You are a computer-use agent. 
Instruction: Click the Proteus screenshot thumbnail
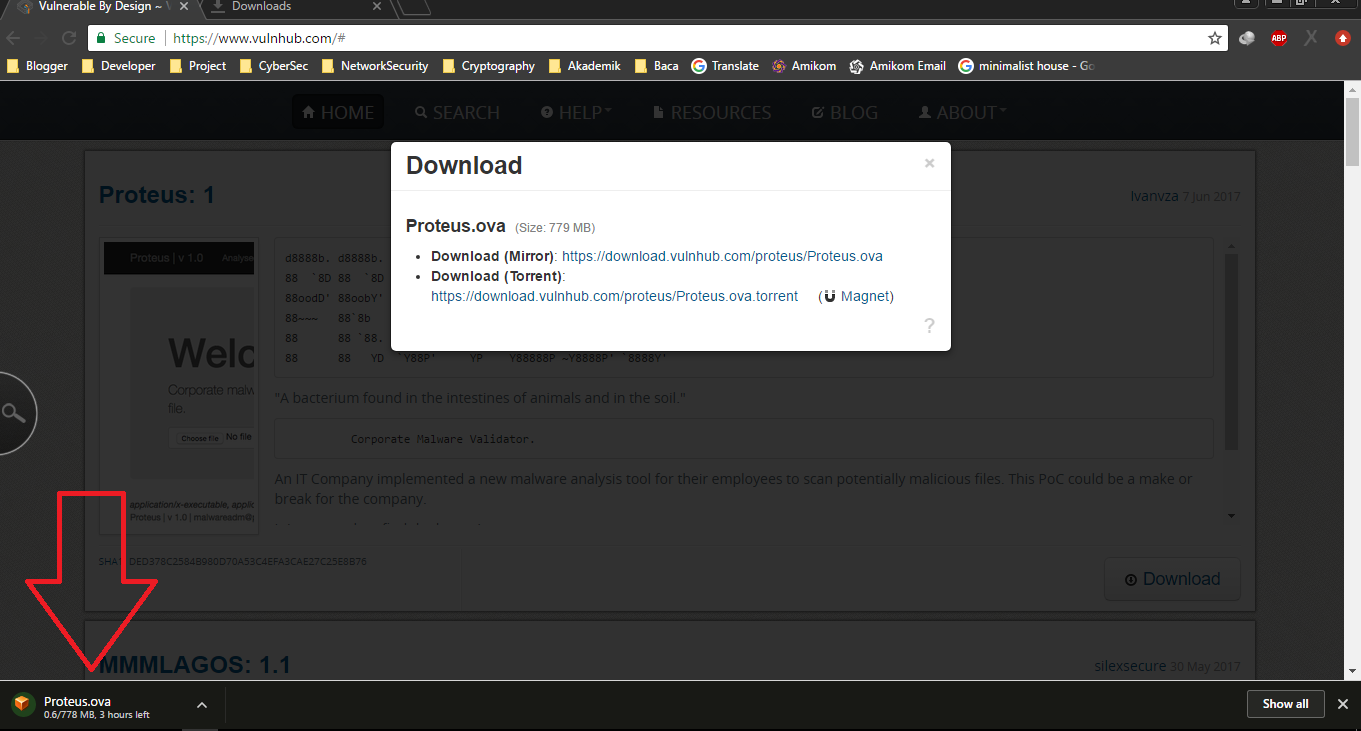point(180,385)
